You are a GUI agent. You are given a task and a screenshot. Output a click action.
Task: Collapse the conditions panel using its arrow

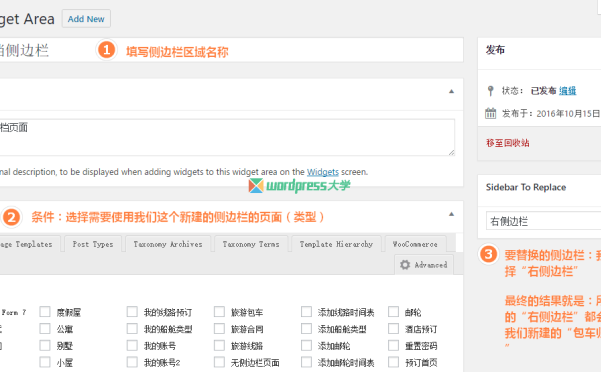point(452,214)
